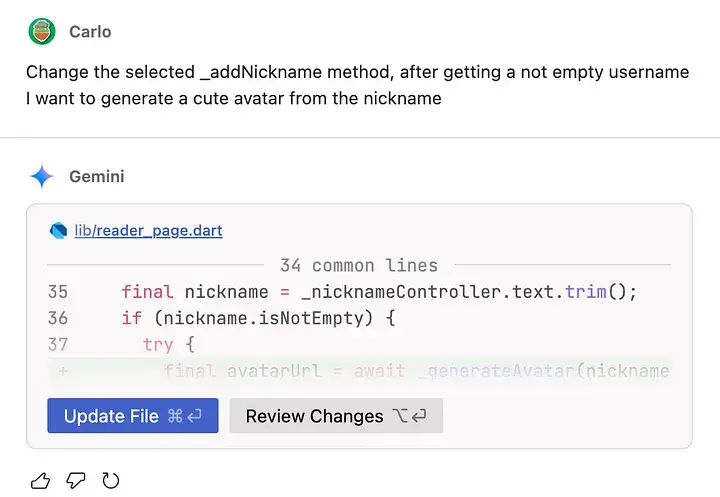The image size is (720, 497).
Task: Click the plus marker on added line
Action: (x=63, y=371)
